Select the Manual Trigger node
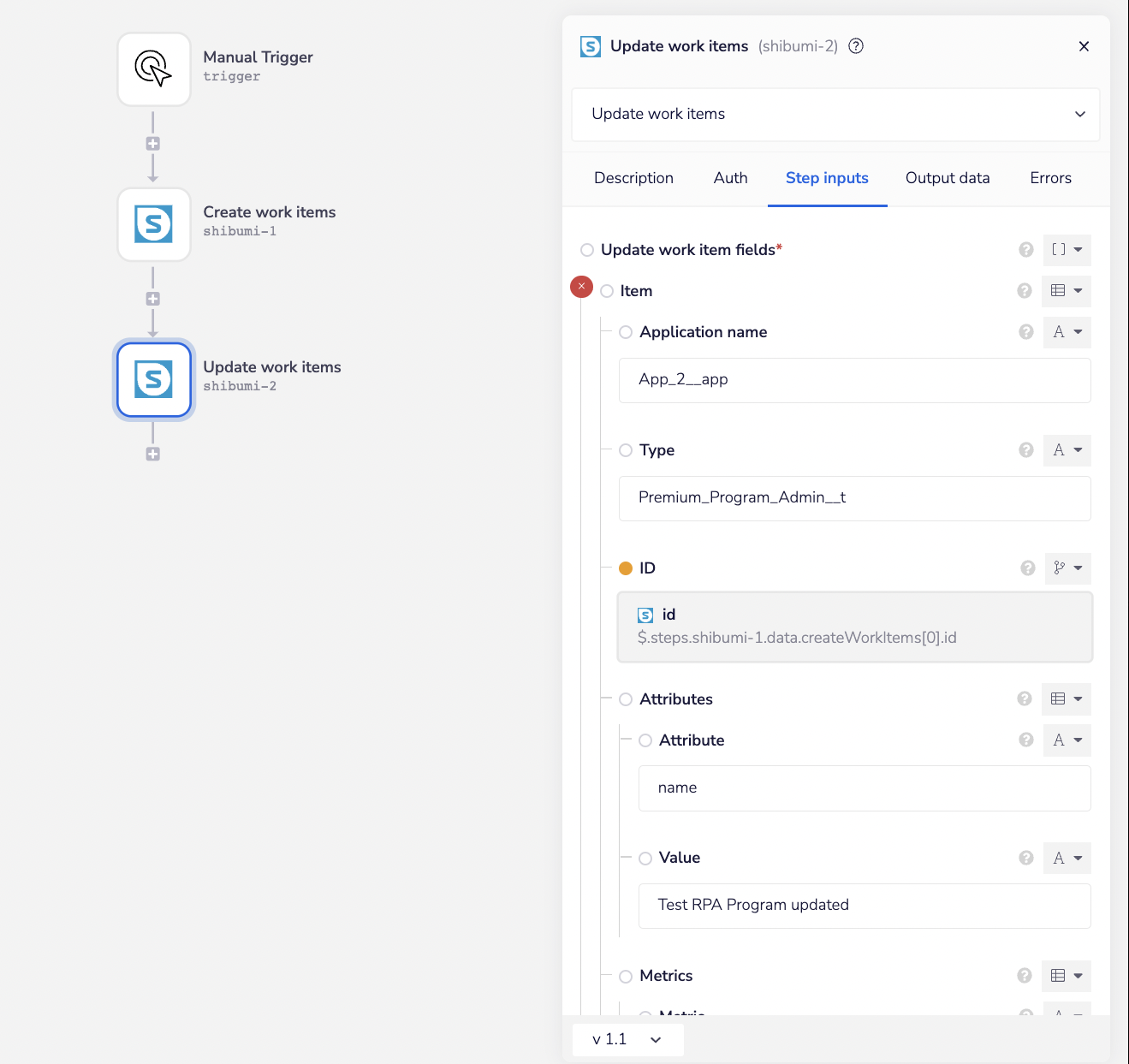This screenshot has height=1064, width=1129. click(x=153, y=69)
